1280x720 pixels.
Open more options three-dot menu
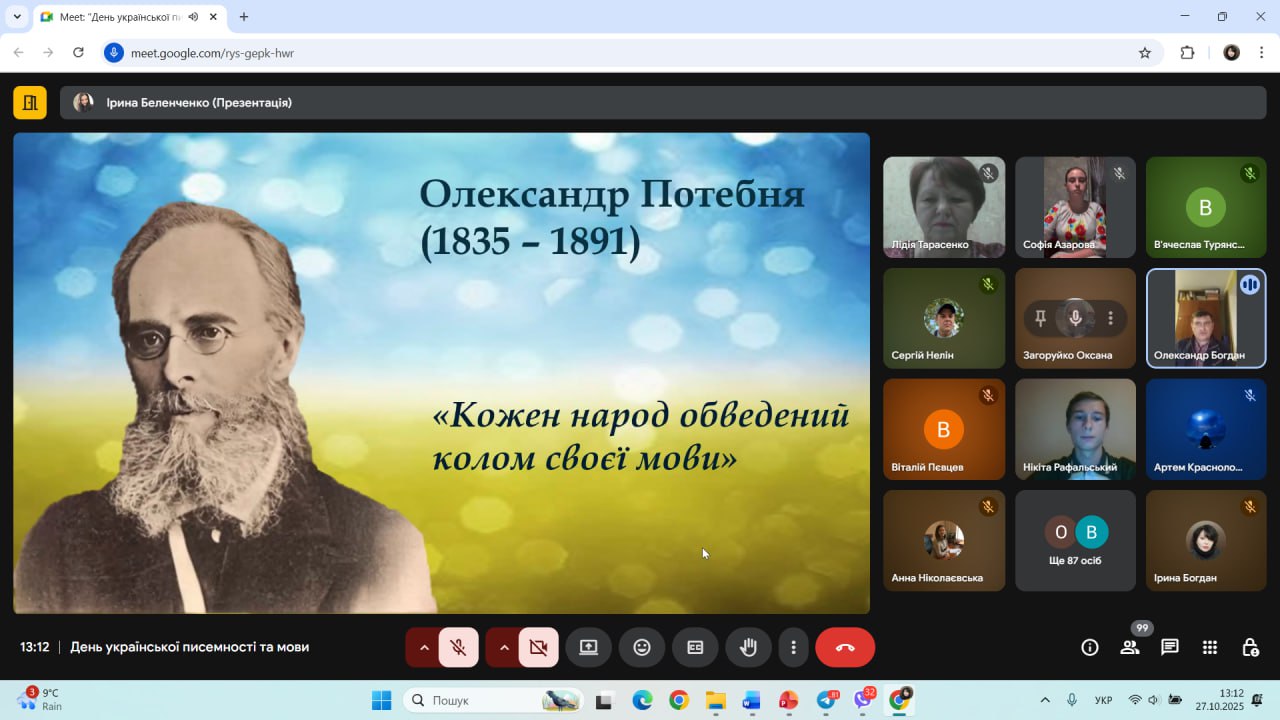[793, 647]
